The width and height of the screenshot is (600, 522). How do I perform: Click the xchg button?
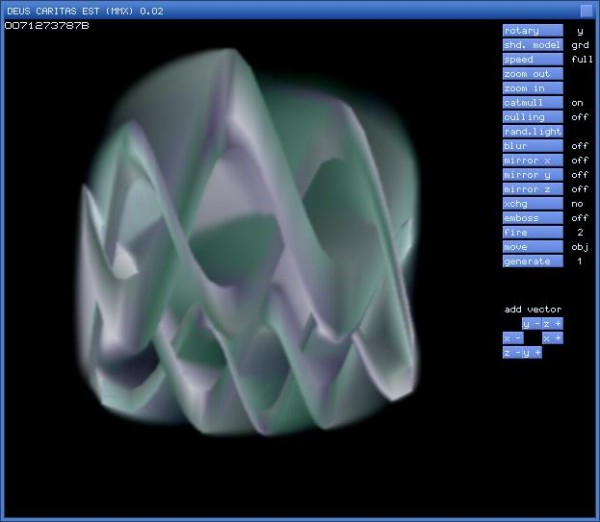tap(532, 203)
